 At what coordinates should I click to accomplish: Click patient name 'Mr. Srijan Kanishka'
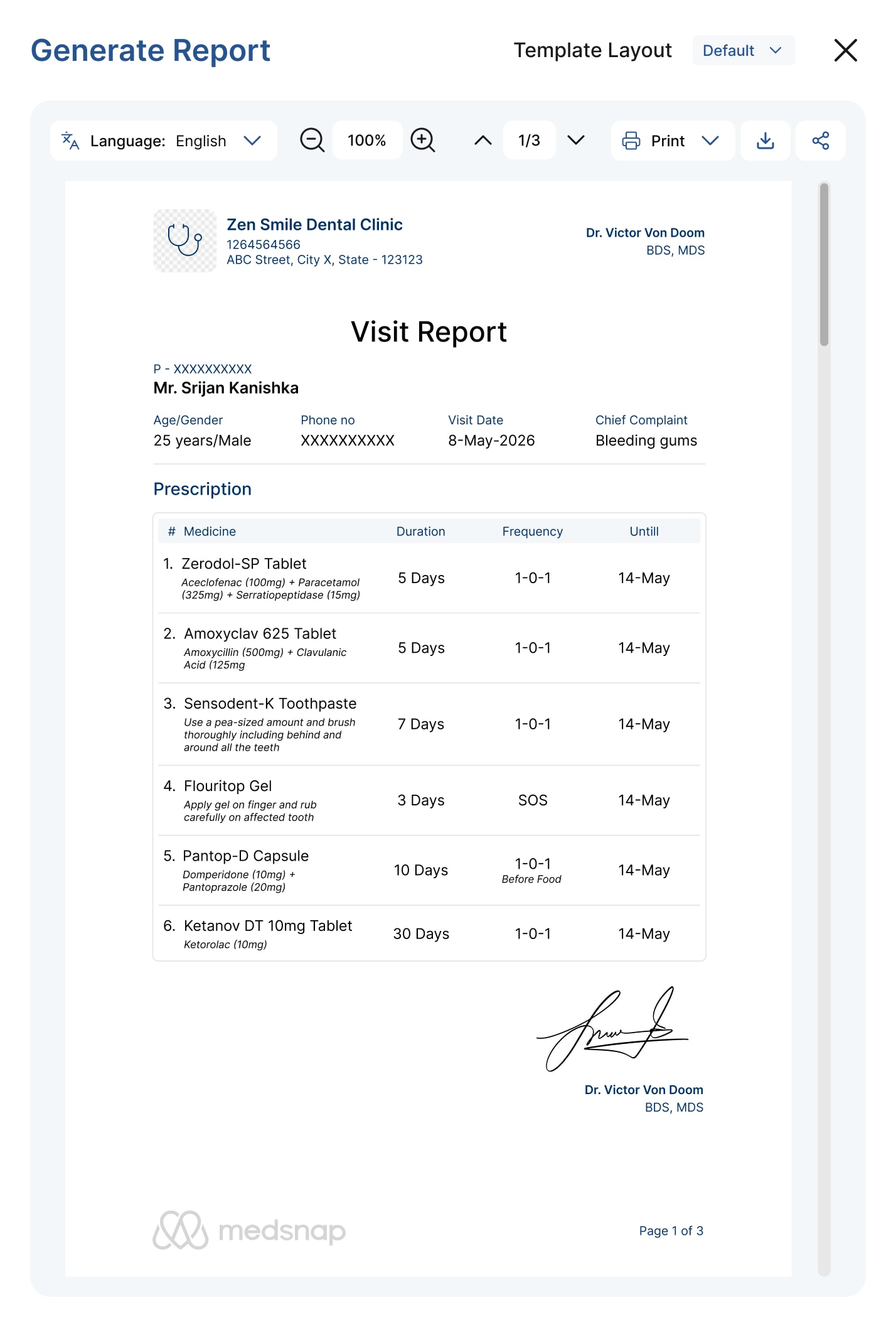click(226, 388)
